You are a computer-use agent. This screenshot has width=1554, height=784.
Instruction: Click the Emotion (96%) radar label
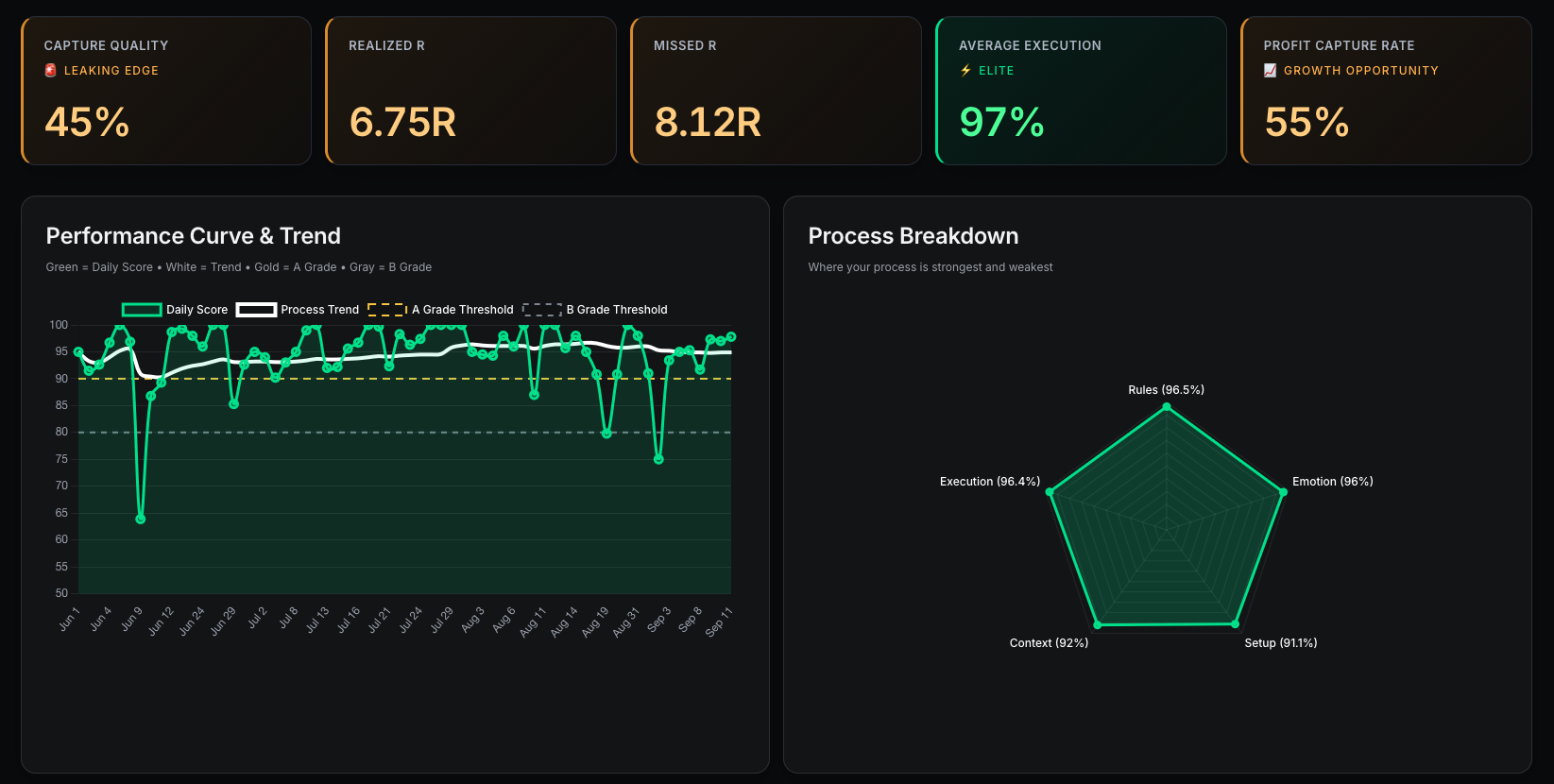click(x=1333, y=482)
